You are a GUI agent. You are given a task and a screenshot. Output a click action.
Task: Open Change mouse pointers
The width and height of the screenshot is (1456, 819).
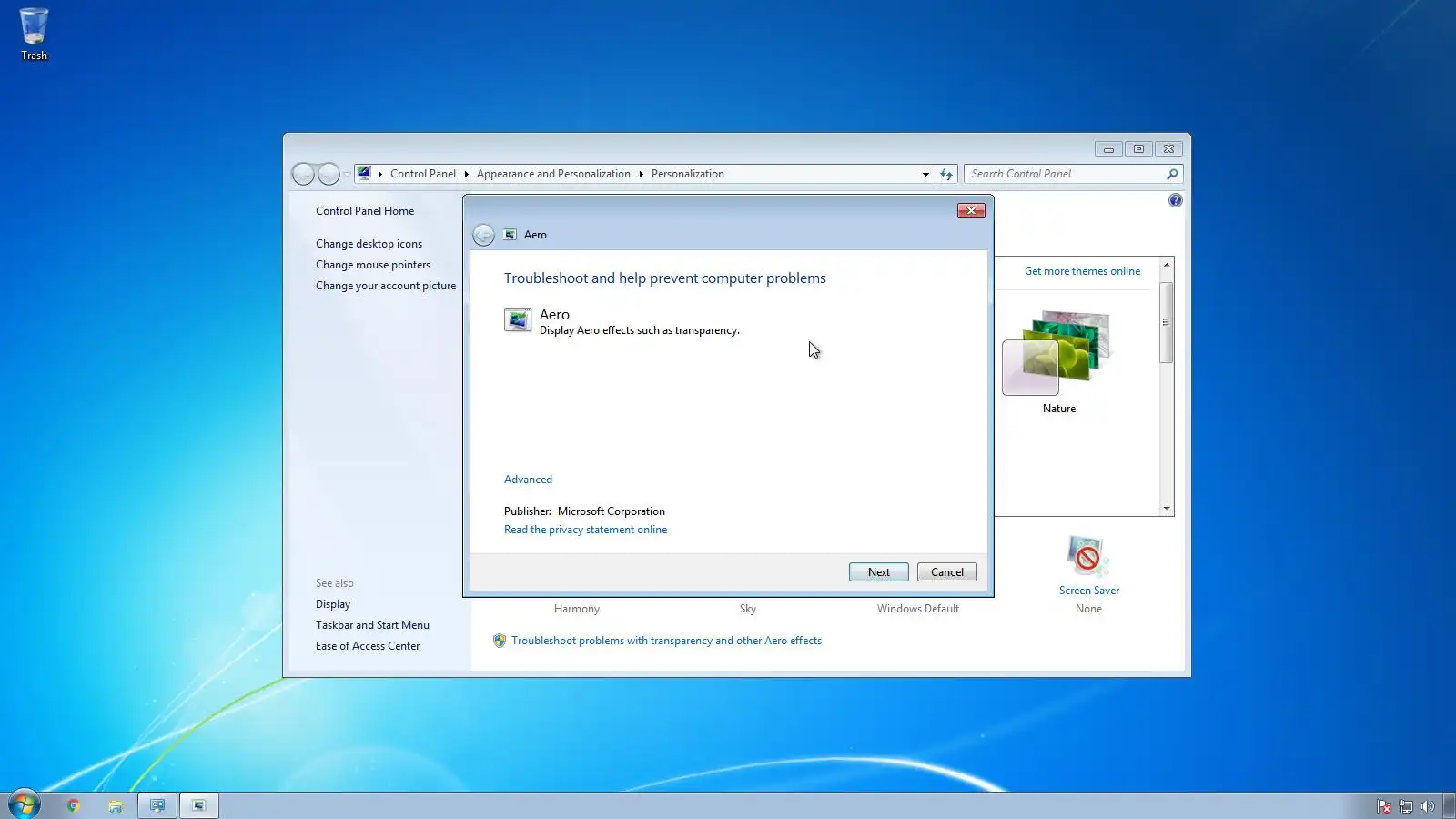[373, 265]
